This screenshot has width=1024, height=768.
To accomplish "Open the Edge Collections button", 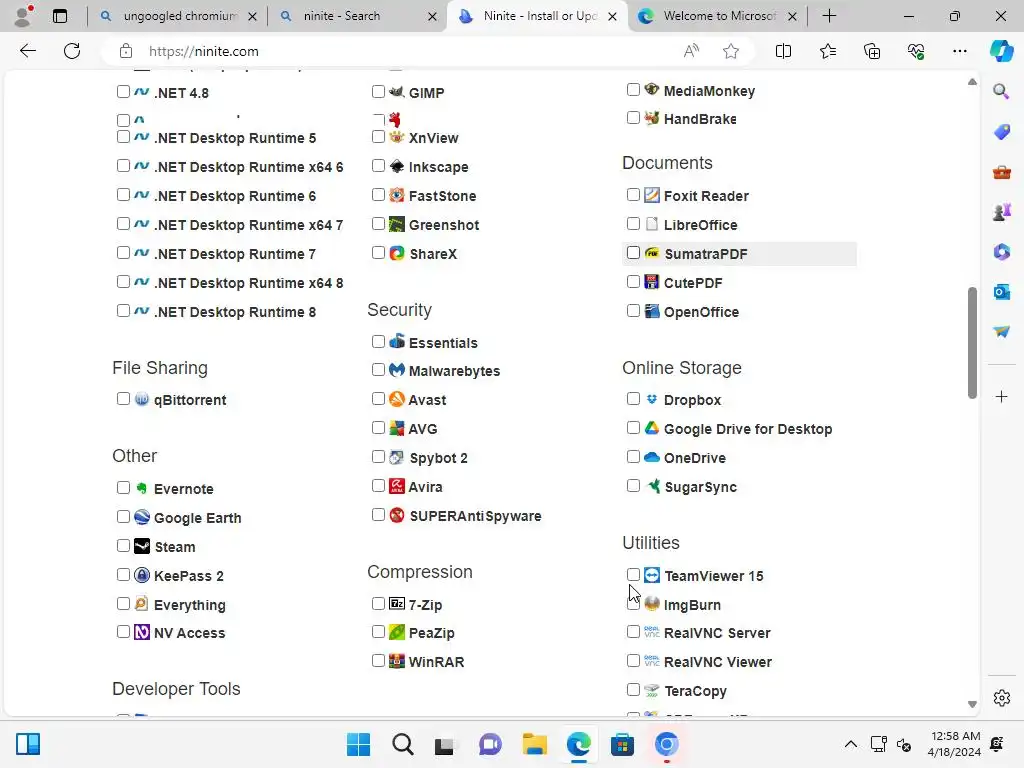I will point(872,51).
